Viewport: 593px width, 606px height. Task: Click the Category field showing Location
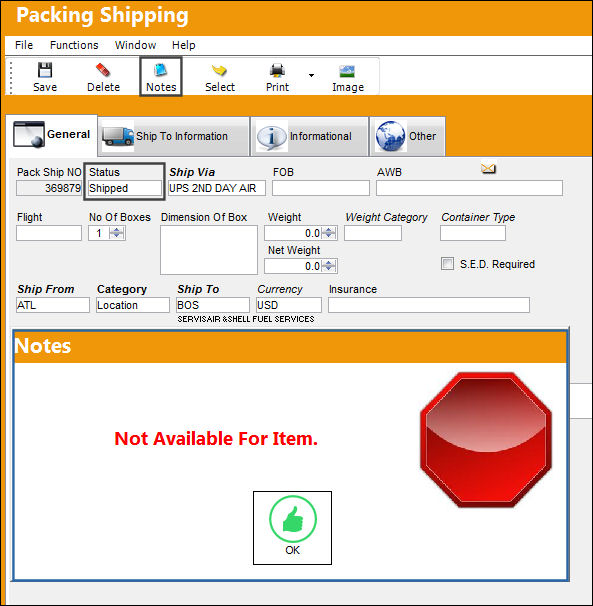coord(133,305)
